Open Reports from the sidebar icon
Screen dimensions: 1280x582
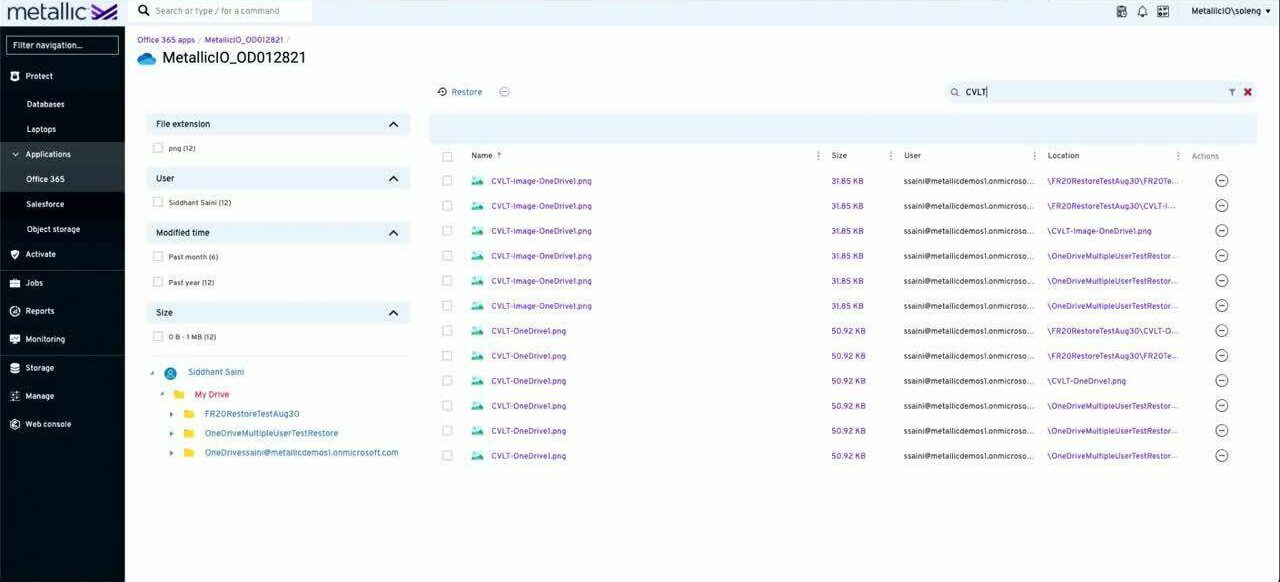pos(15,311)
